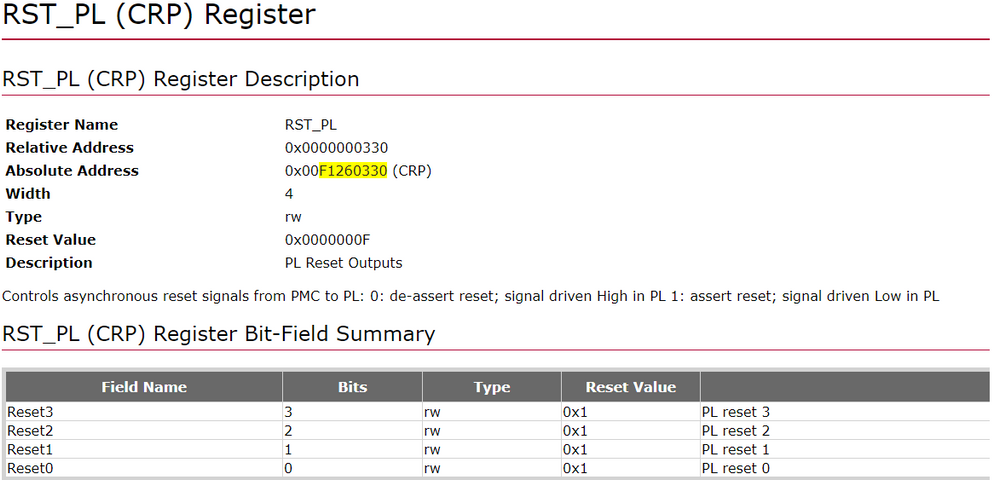Click the 'rw' type cell in the Reset2 row
999x480 pixels.
pos(492,430)
